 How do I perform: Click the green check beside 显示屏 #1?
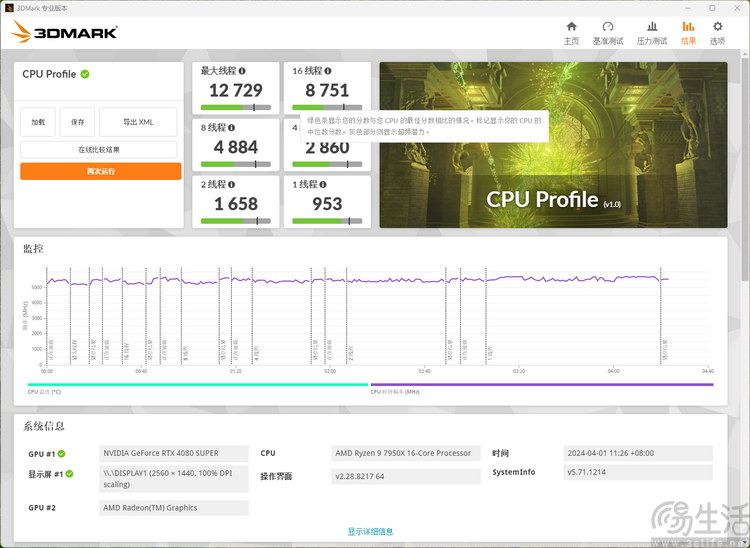[x=69, y=474]
